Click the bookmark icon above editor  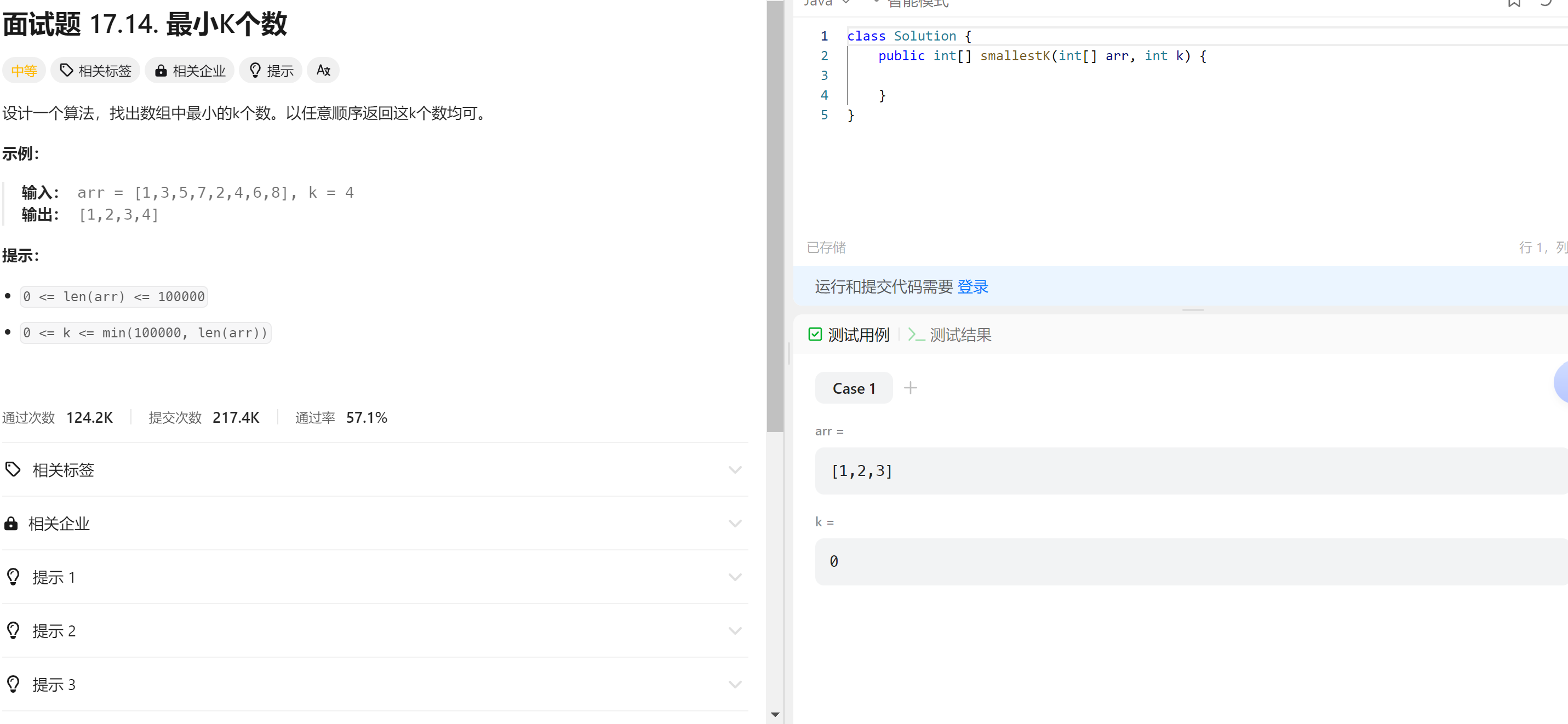point(1514,3)
